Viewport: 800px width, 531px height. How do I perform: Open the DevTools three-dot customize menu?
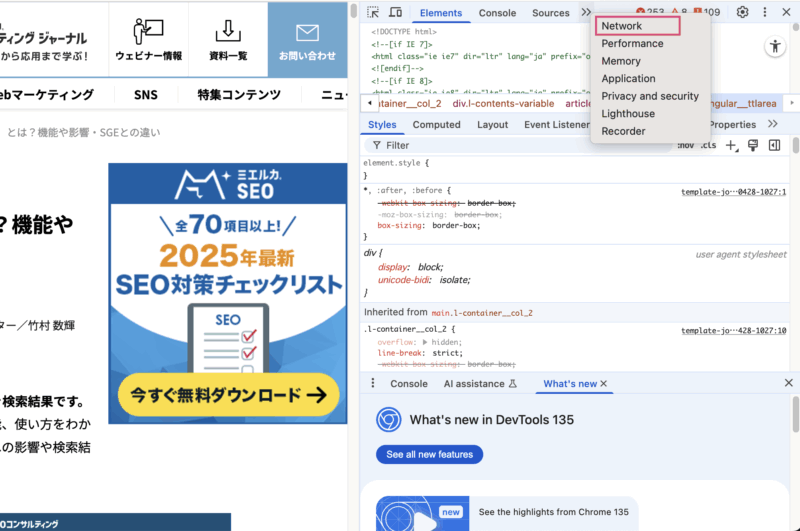pos(764,12)
